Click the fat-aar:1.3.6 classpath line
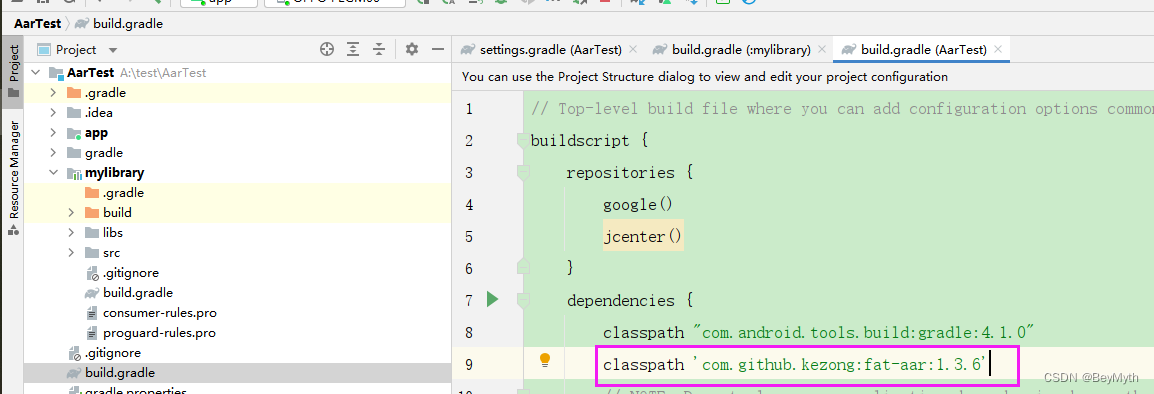Screen dimensions: 1154x394 (794, 364)
